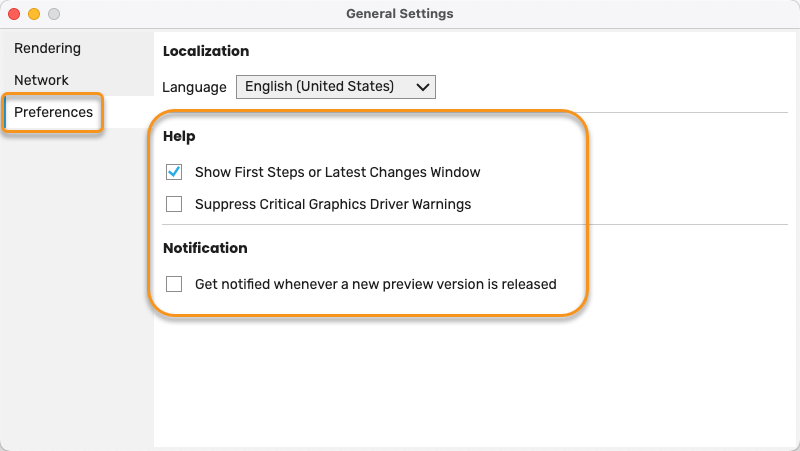Click the General Settings title bar
800x451 pixels.
400,14
